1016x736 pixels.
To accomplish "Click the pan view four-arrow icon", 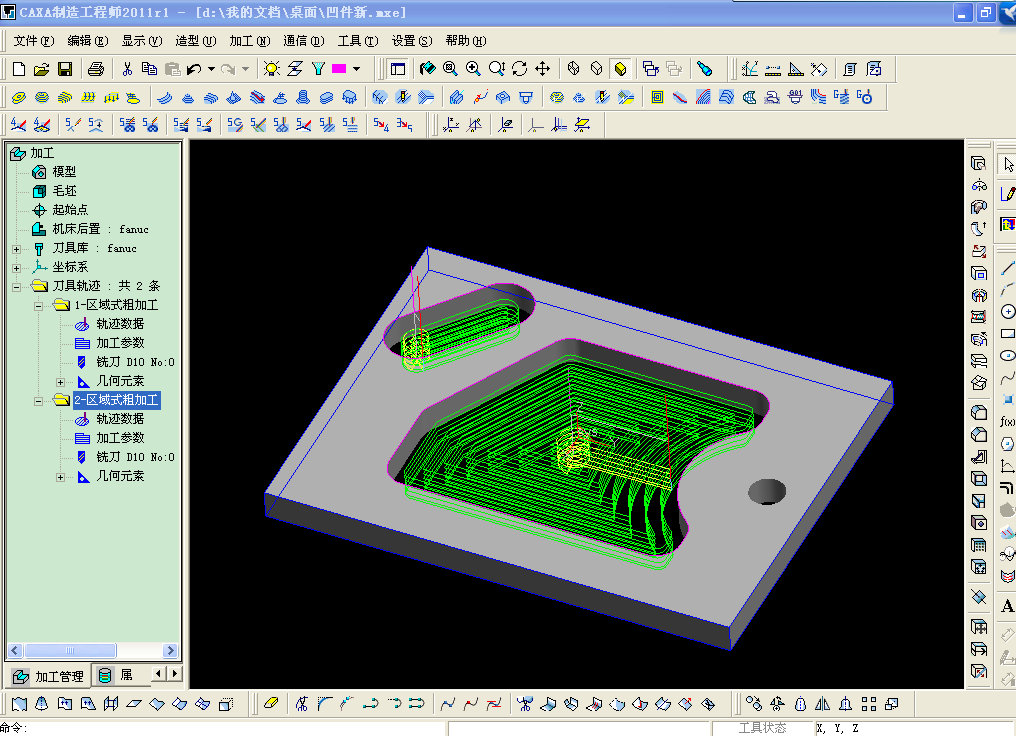I will [543, 69].
